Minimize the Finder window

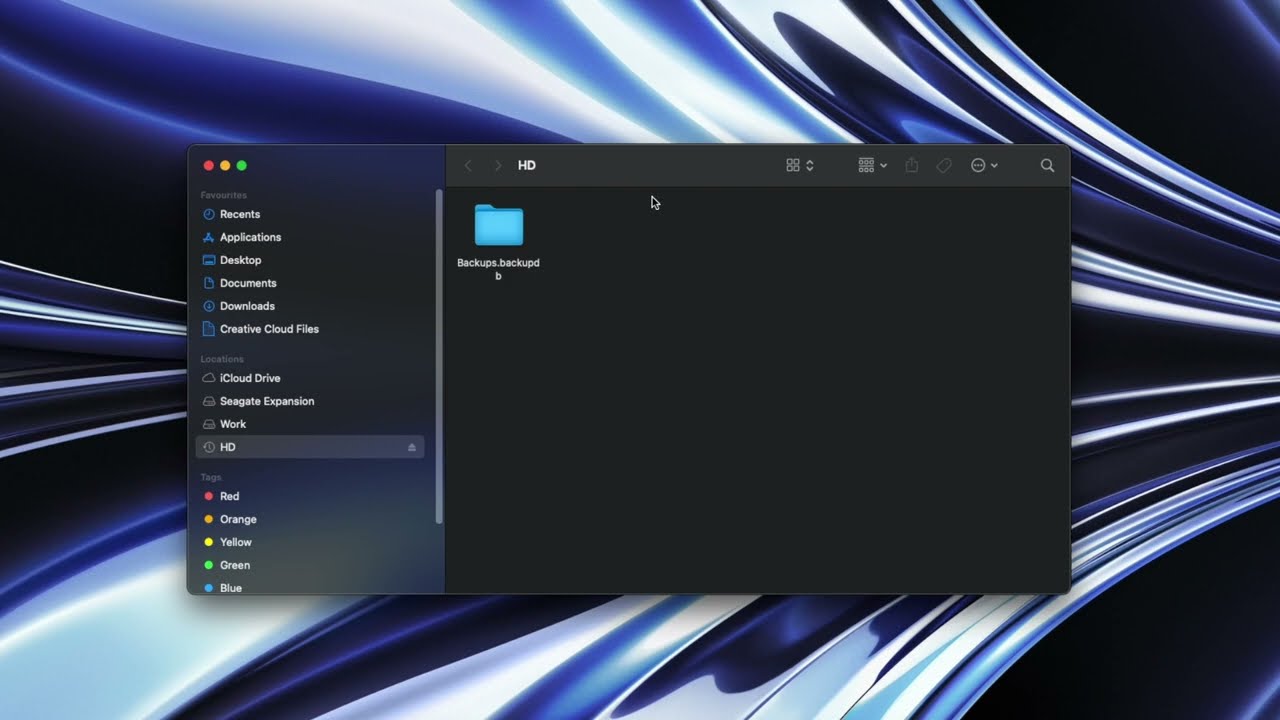[225, 165]
